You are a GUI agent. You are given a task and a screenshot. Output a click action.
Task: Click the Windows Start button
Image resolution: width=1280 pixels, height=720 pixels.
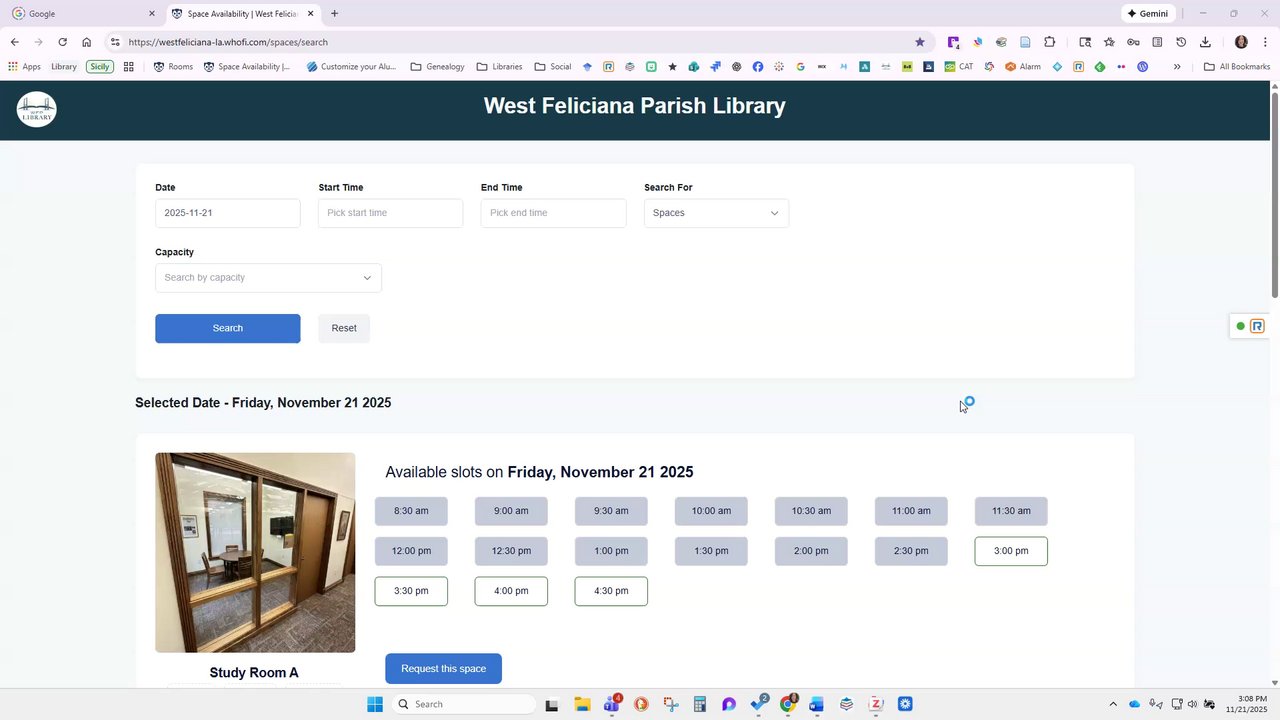(375, 704)
